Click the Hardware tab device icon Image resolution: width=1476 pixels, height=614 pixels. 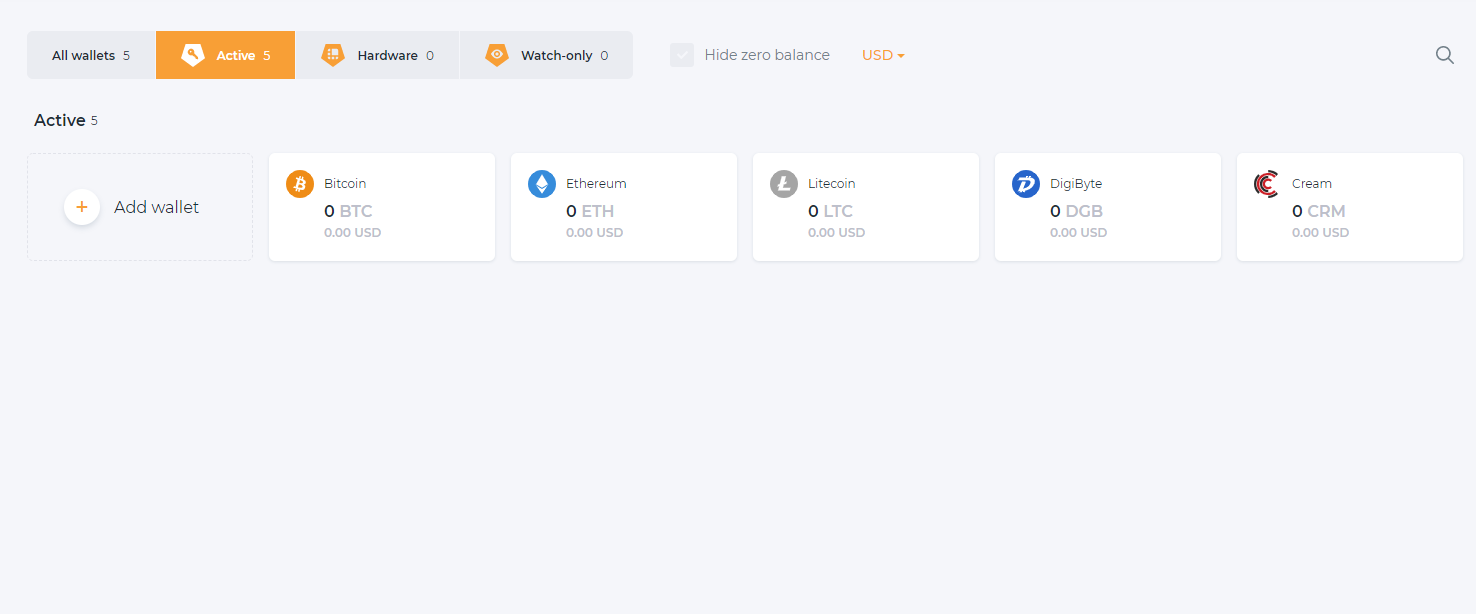[x=333, y=55]
